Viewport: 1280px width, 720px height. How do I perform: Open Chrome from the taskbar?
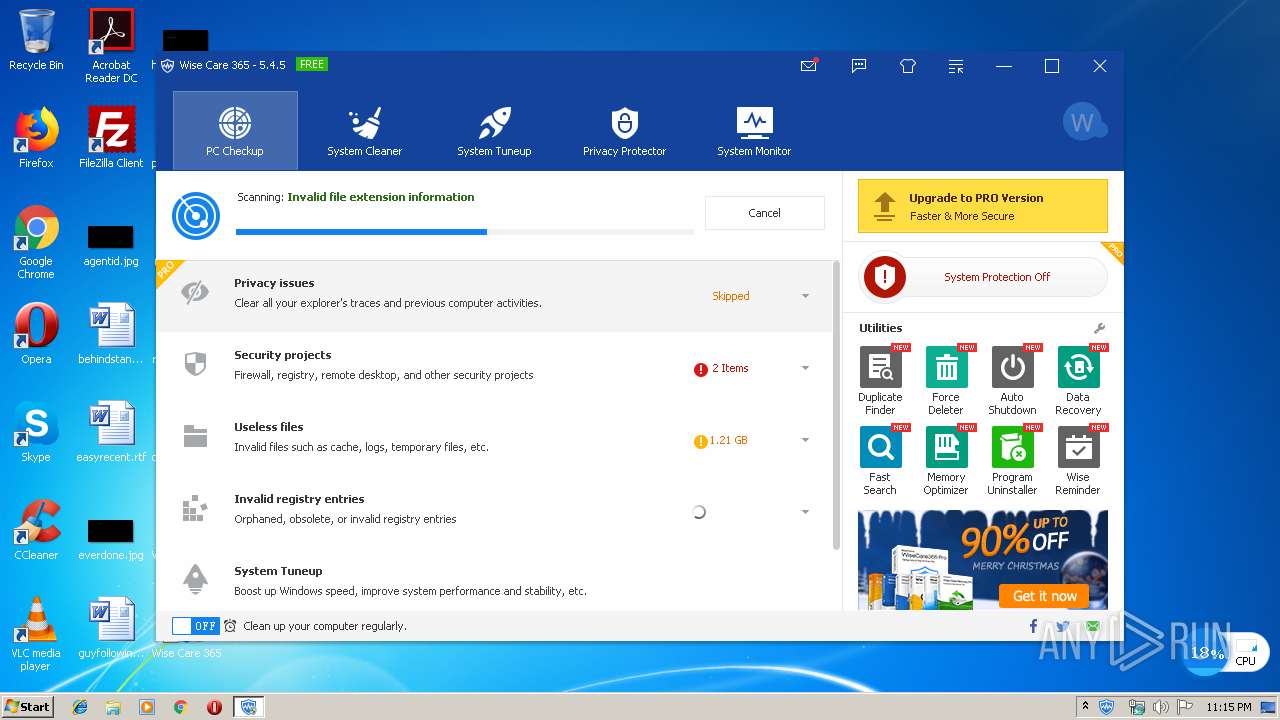(x=180, y=707)
